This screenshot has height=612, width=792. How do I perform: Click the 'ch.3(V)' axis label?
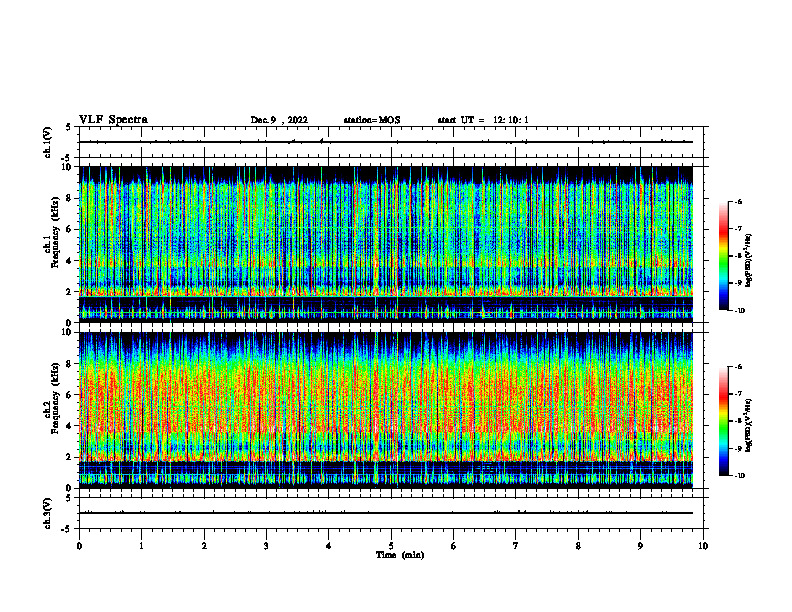pos(47,514)
